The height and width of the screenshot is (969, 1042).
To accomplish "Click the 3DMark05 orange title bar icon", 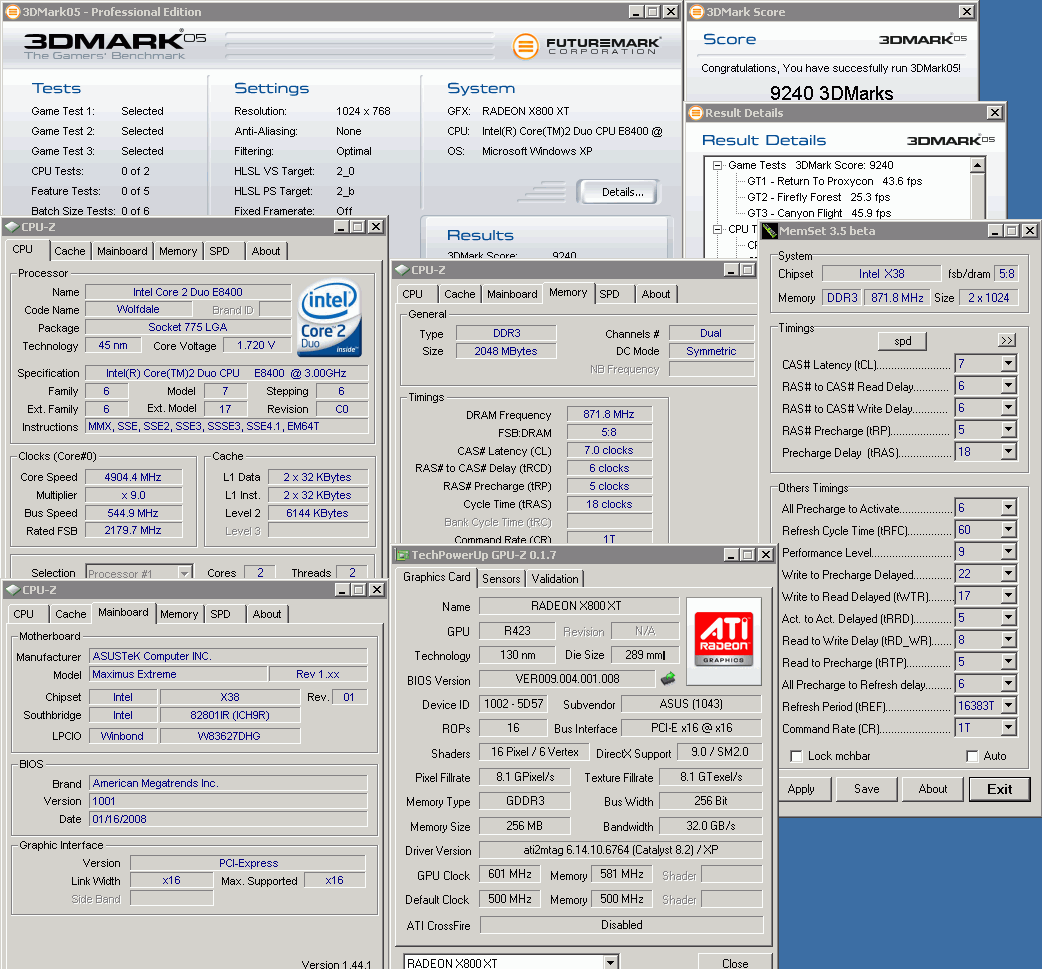I will pyautogui.click(x=12, y=11).
